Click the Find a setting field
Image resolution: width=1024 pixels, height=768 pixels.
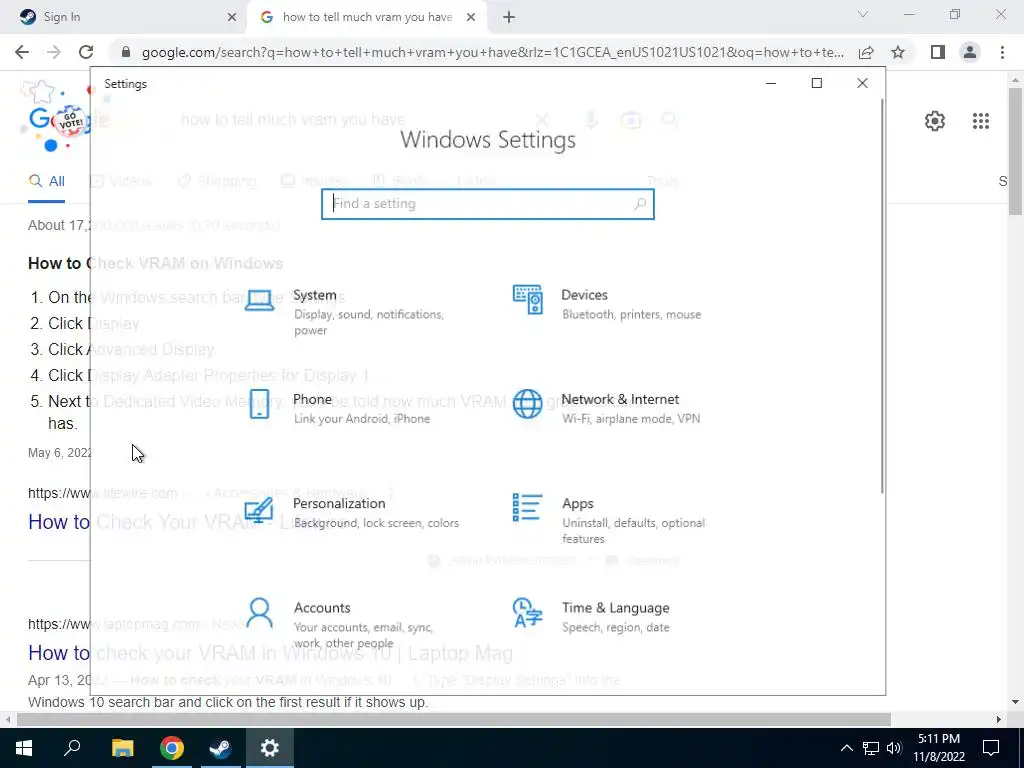(x=487, y=204)
